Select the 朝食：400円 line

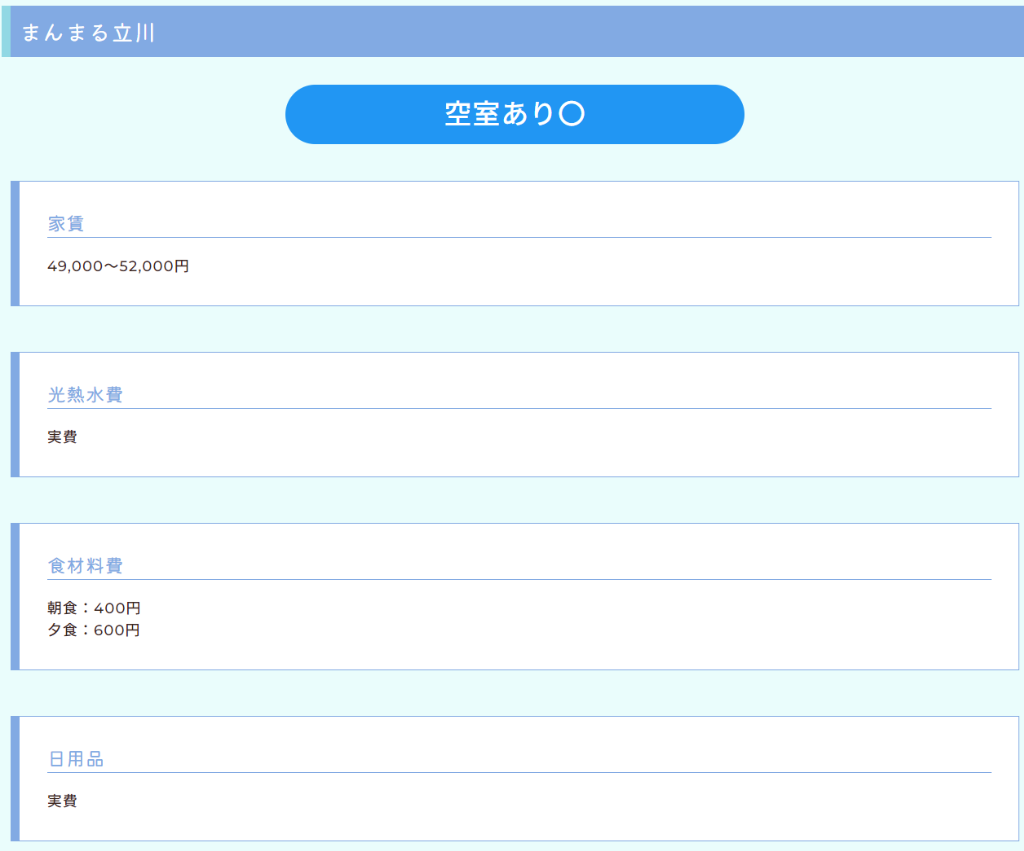94,608
